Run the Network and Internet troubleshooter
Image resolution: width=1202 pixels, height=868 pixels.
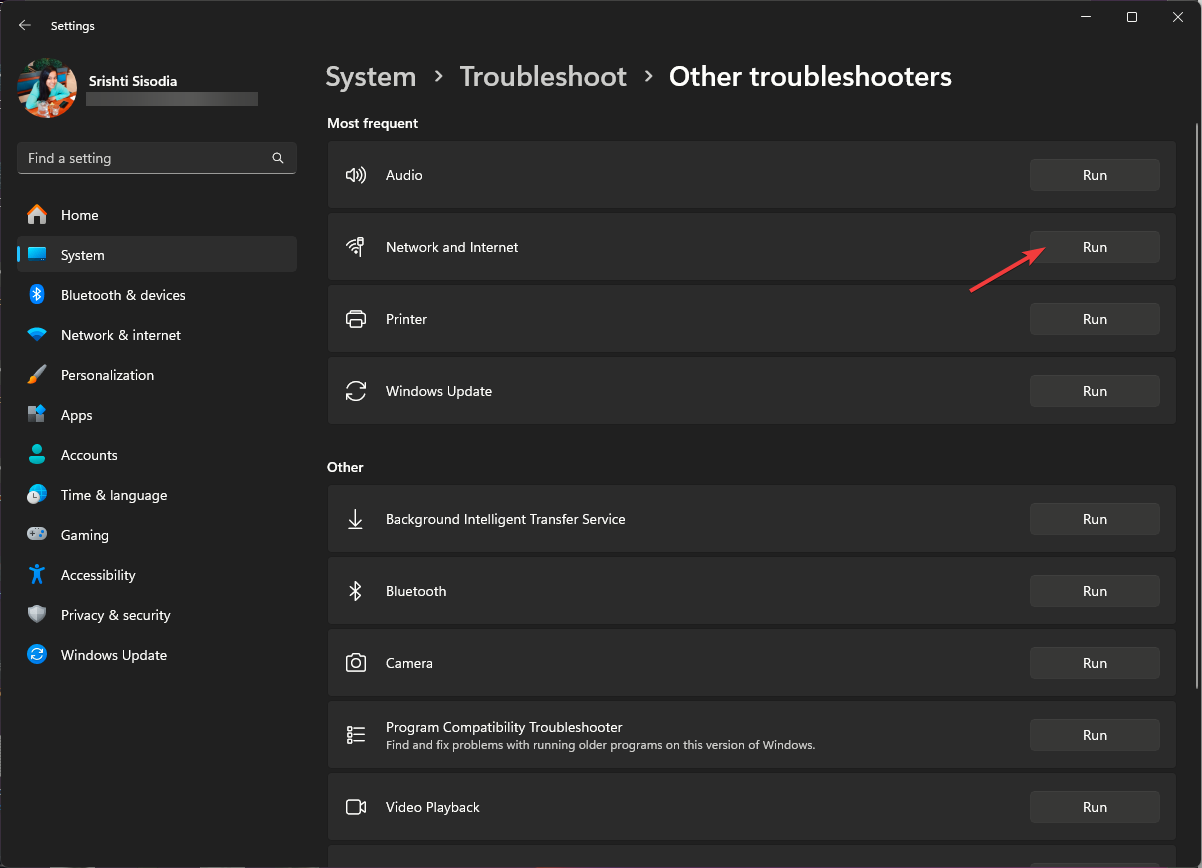1094,247
